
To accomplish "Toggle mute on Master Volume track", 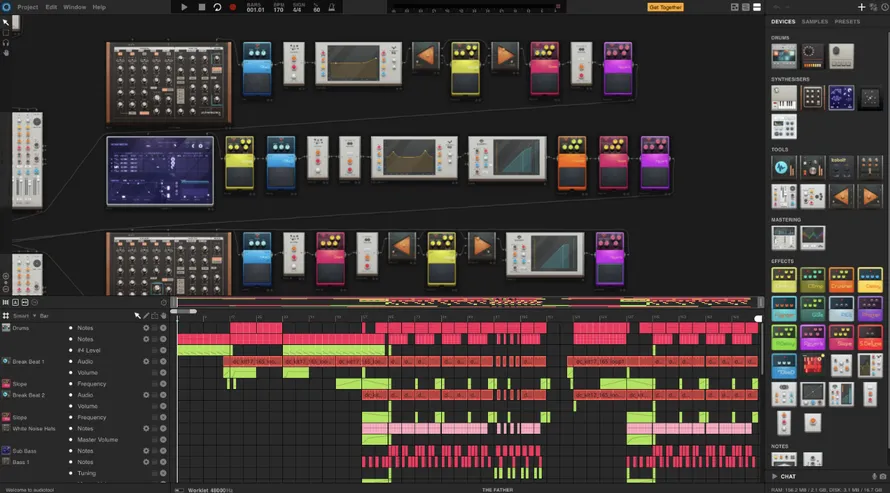I will click(163, 440).
